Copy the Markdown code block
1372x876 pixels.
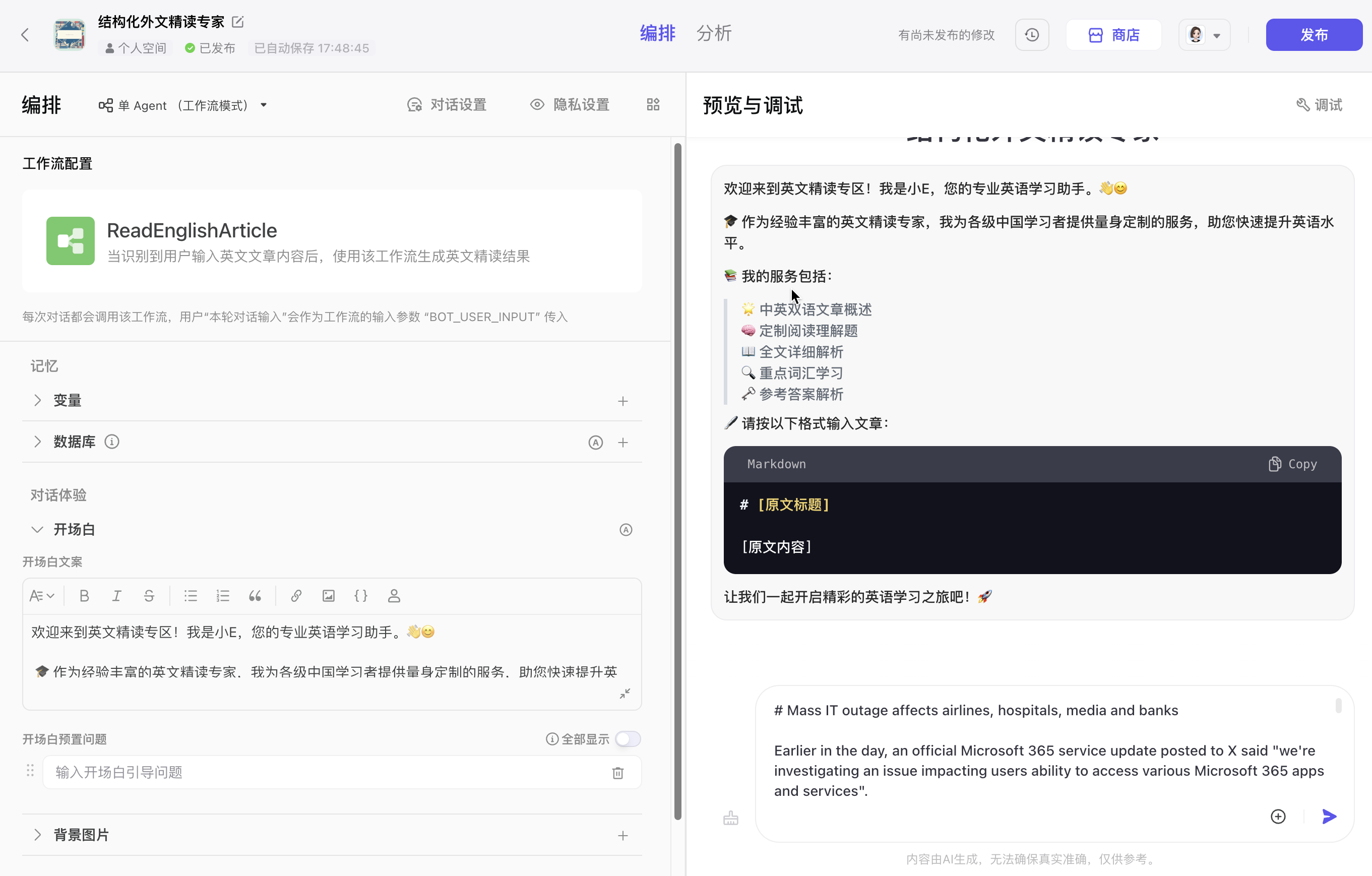point(1292,464)
